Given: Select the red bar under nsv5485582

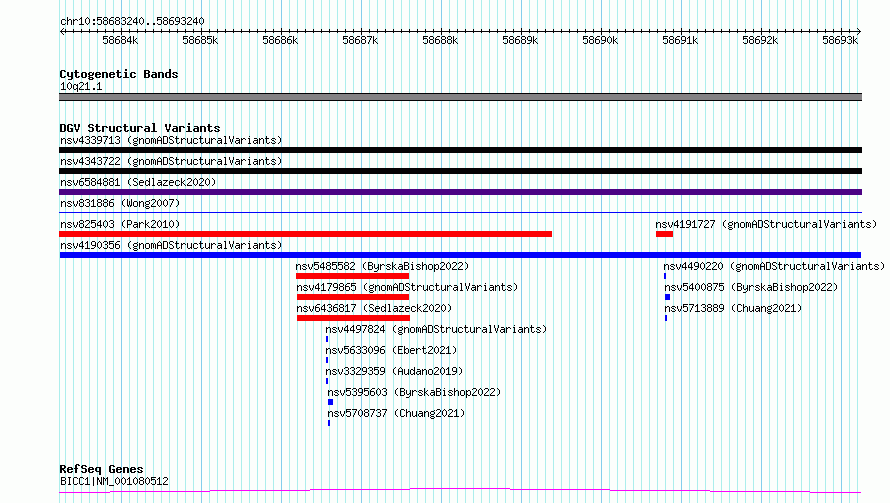Looking at the screenshot, I should tap(352, 276).
